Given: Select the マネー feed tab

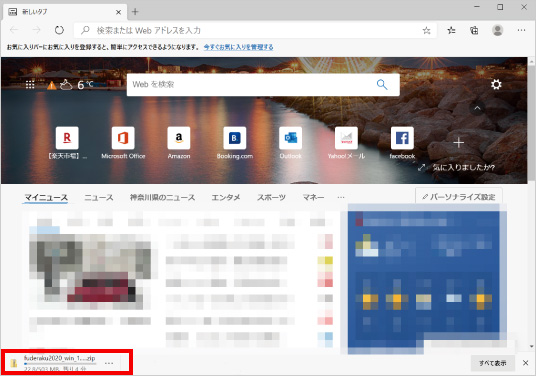Looking at the screenshot, I should [313, 197].
